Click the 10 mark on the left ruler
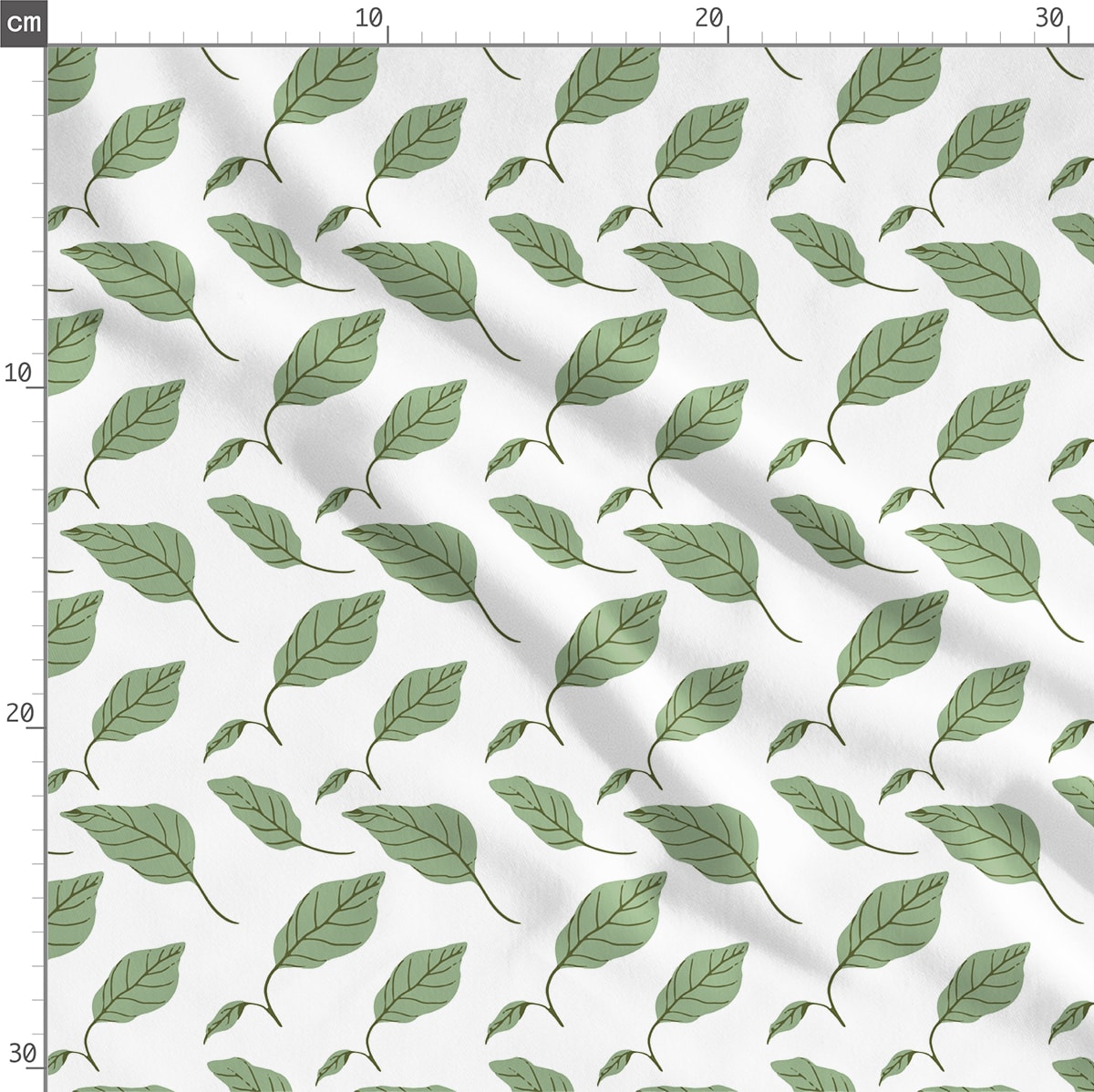 coord(18,372)
